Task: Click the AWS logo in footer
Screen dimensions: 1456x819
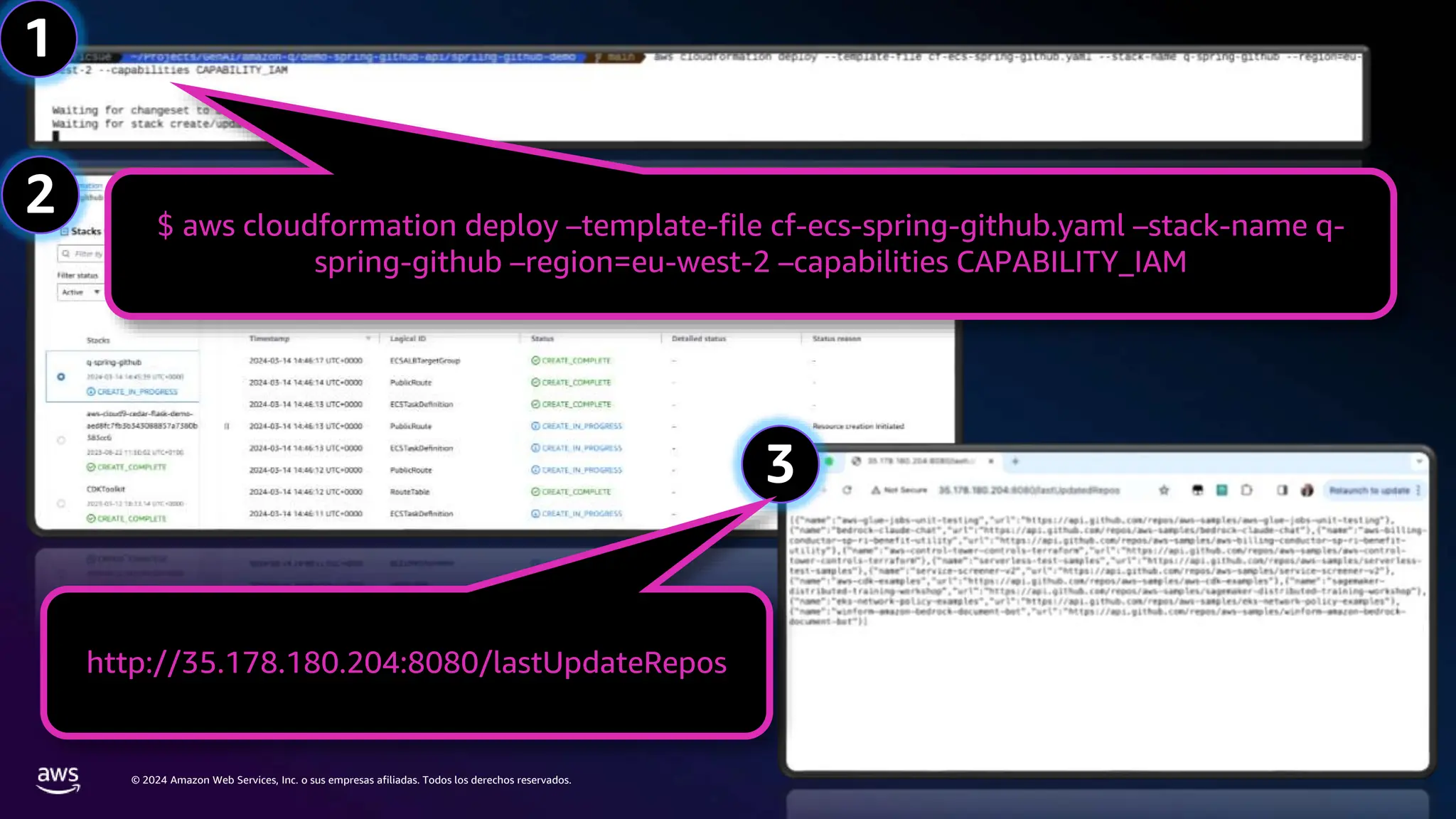Action: point(58,780)
